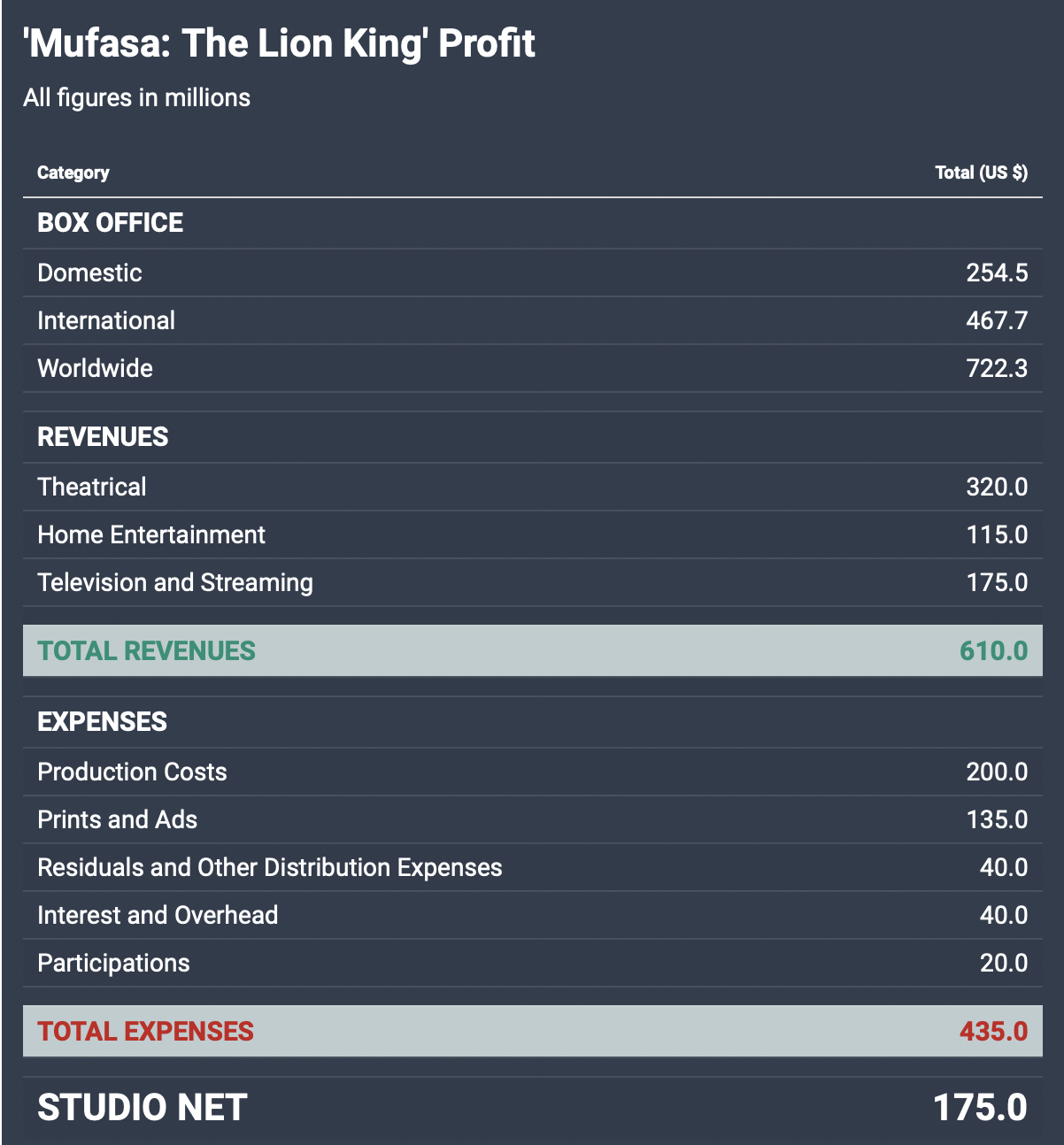Click the Prints and Ads value 135.0
This screenshot has width=1064, height=1145.
997,819
